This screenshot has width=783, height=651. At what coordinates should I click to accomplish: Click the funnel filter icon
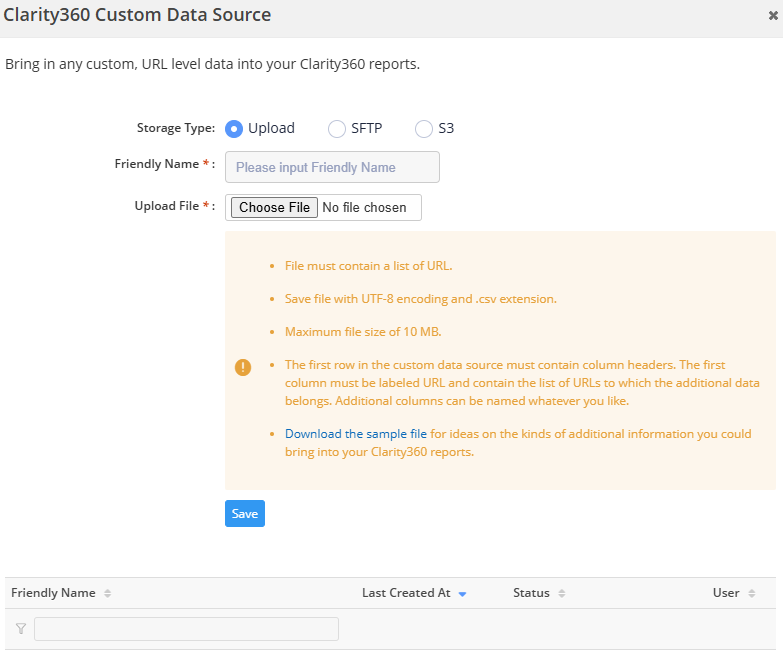click(21, 629)
